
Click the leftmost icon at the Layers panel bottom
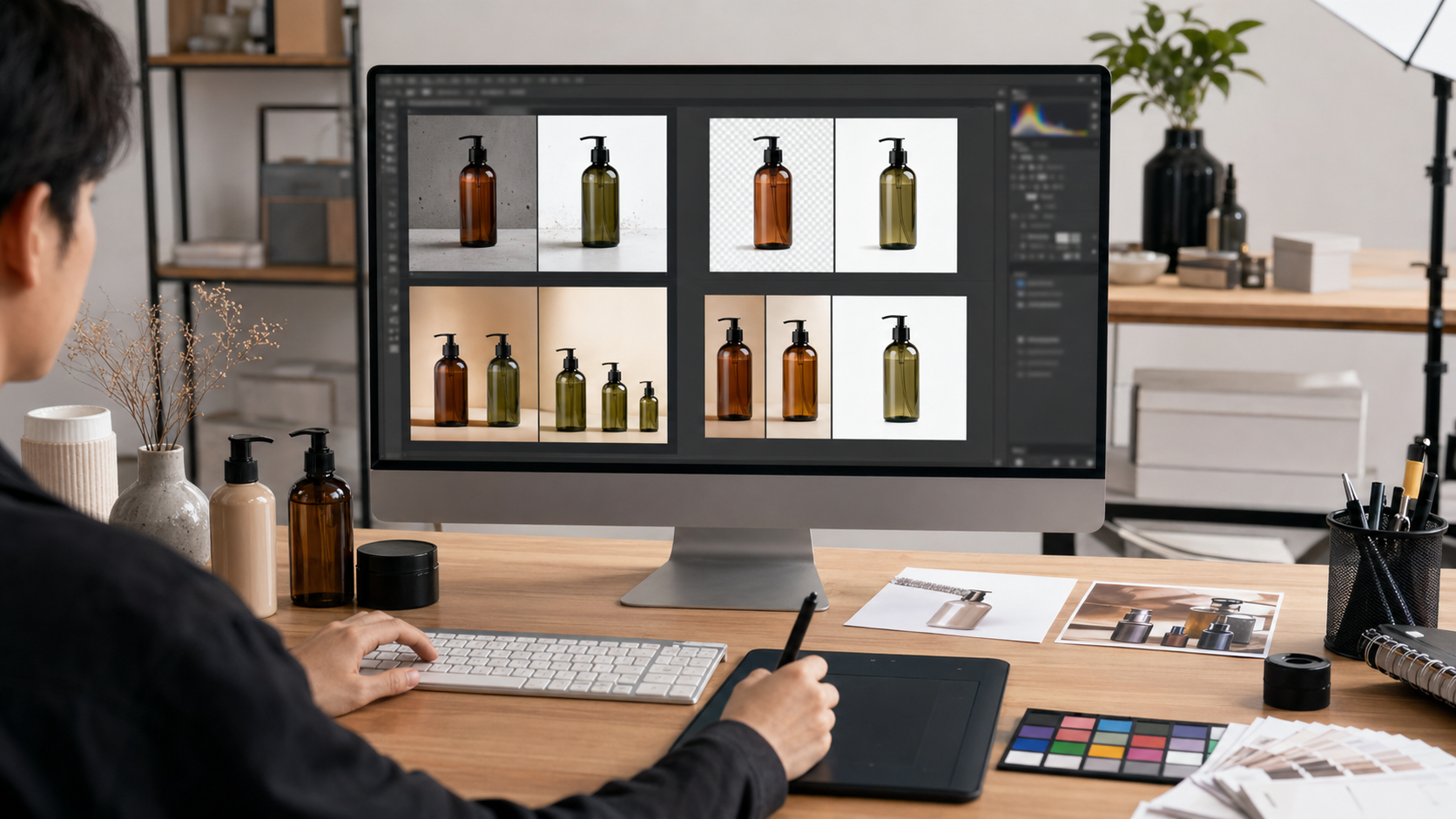[x=1019, y=461]
